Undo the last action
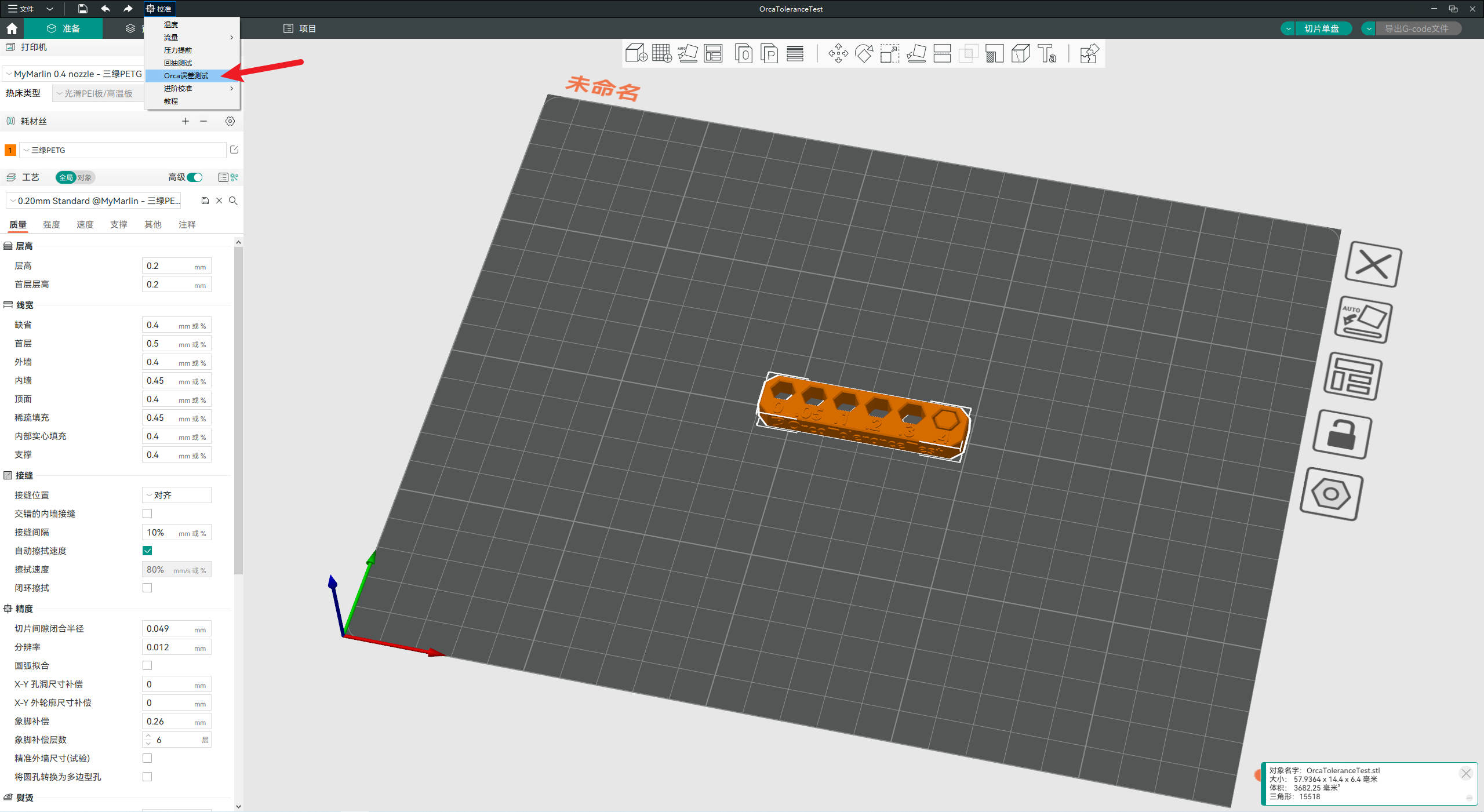The image size is (1484, 812). point(105,9)
